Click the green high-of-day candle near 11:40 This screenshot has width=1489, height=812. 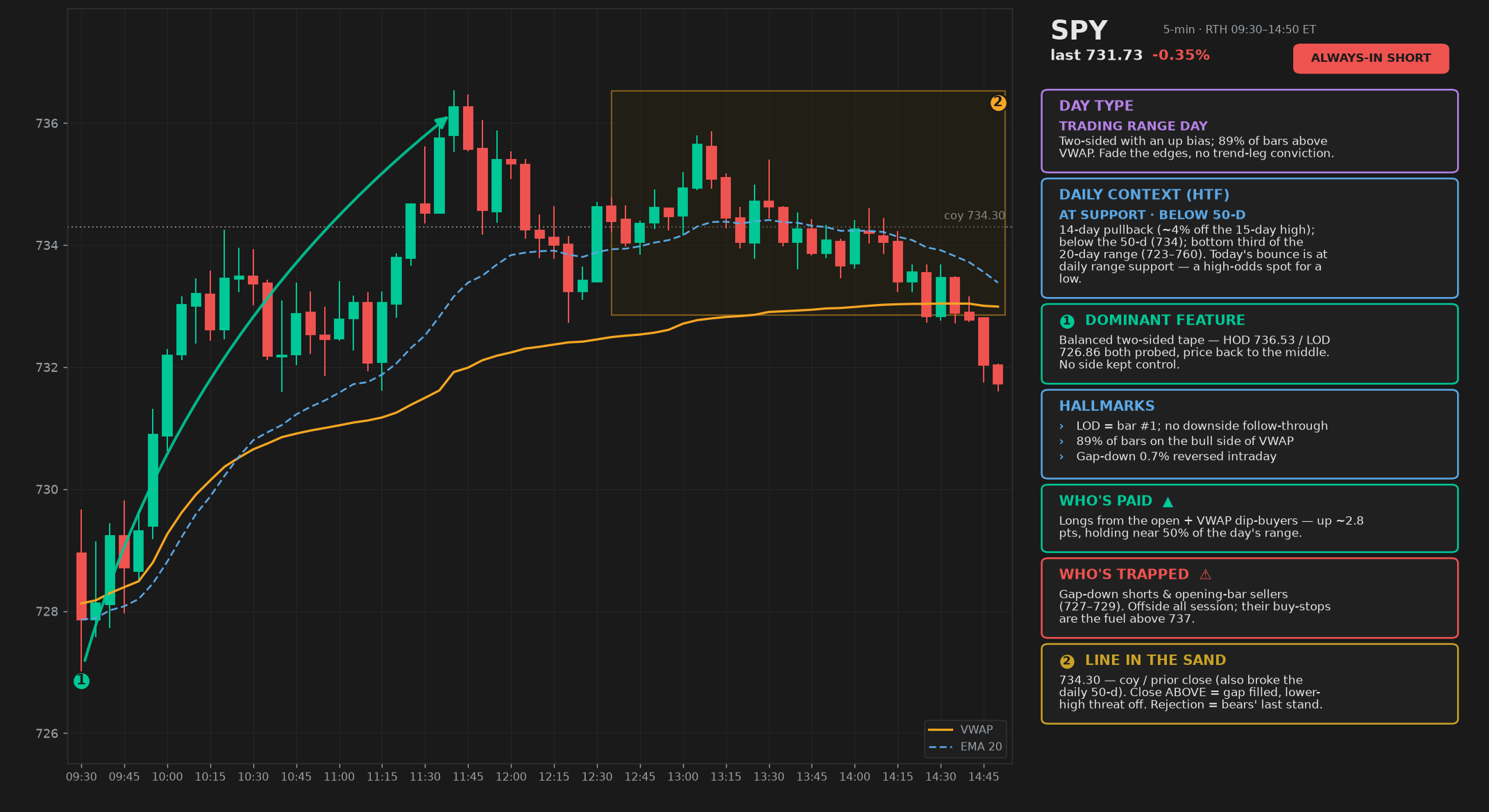[x=454, y=121]
